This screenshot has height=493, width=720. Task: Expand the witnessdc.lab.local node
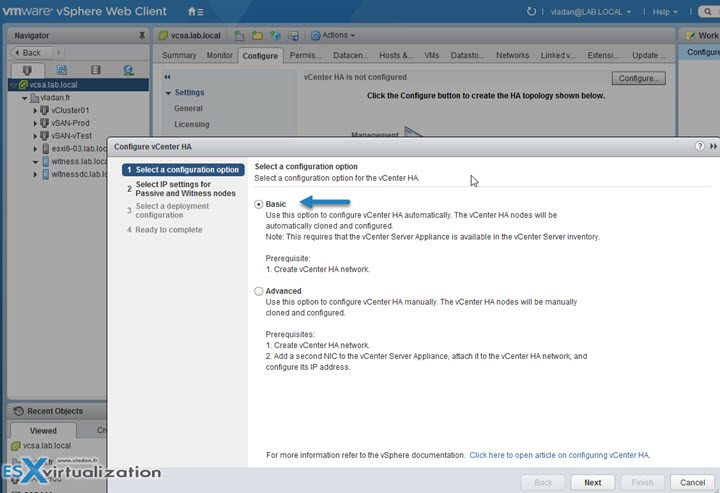[x=35, y=174]
